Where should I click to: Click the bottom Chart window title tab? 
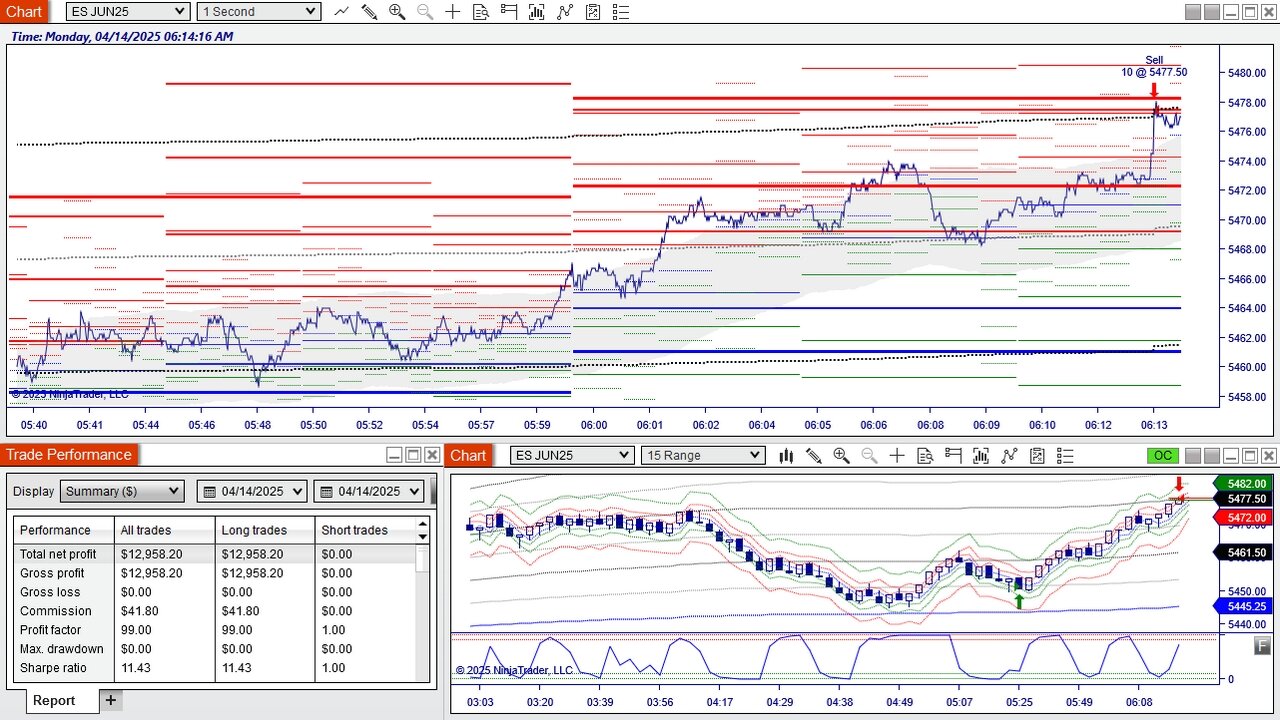click(x=468, y=456)
